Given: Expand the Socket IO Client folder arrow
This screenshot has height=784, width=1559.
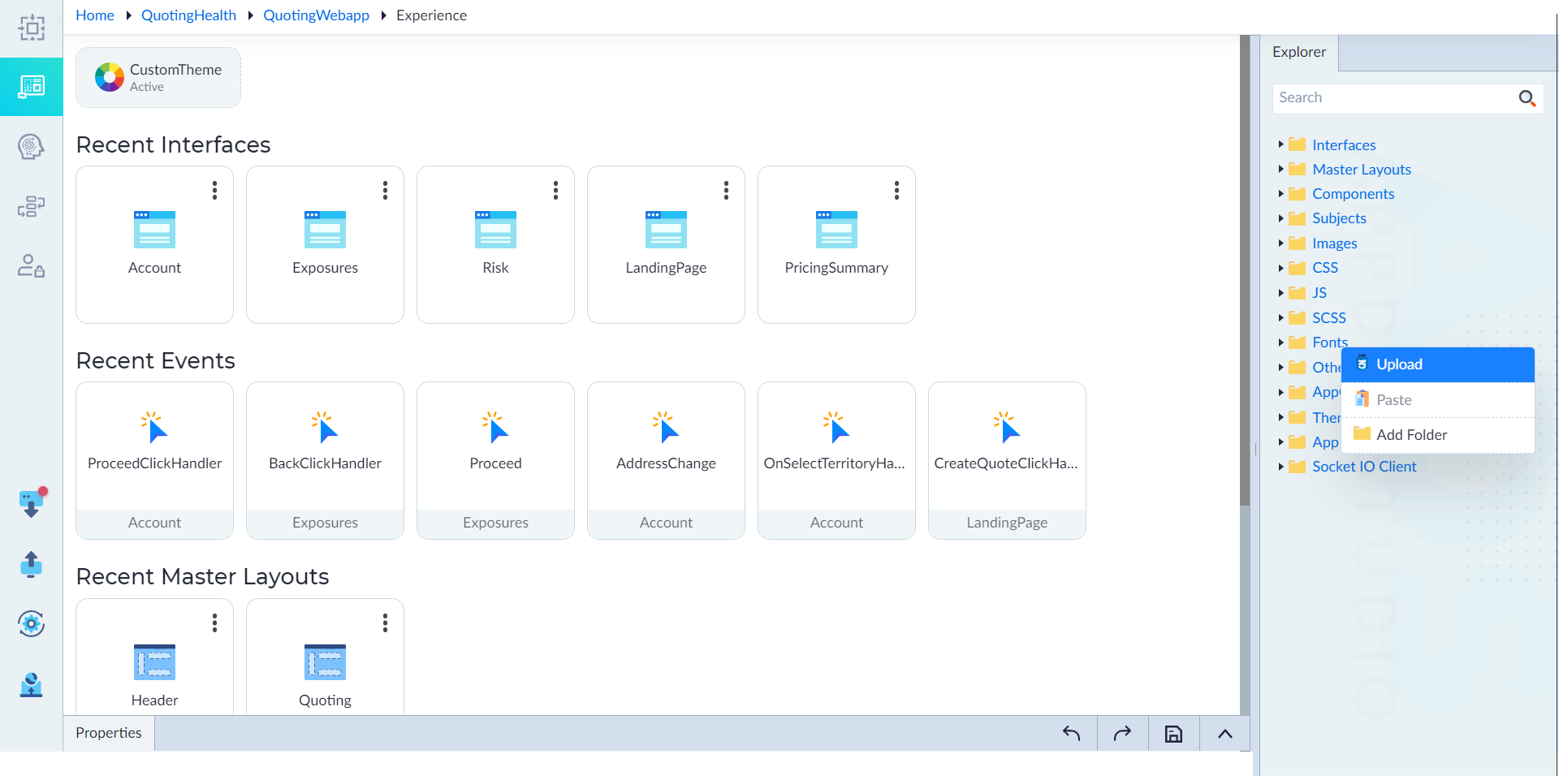Looking at the screenshot, I should point(1280,467).
